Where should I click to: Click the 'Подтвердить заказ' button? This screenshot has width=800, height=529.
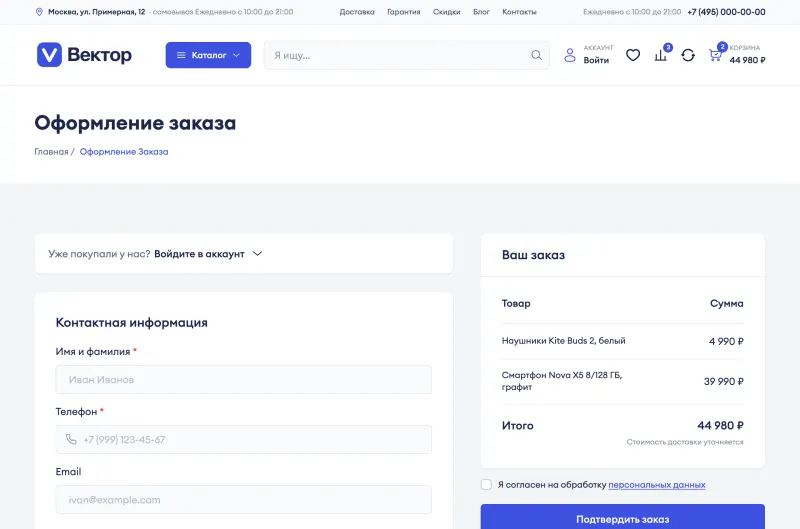[x=622, y=518]
